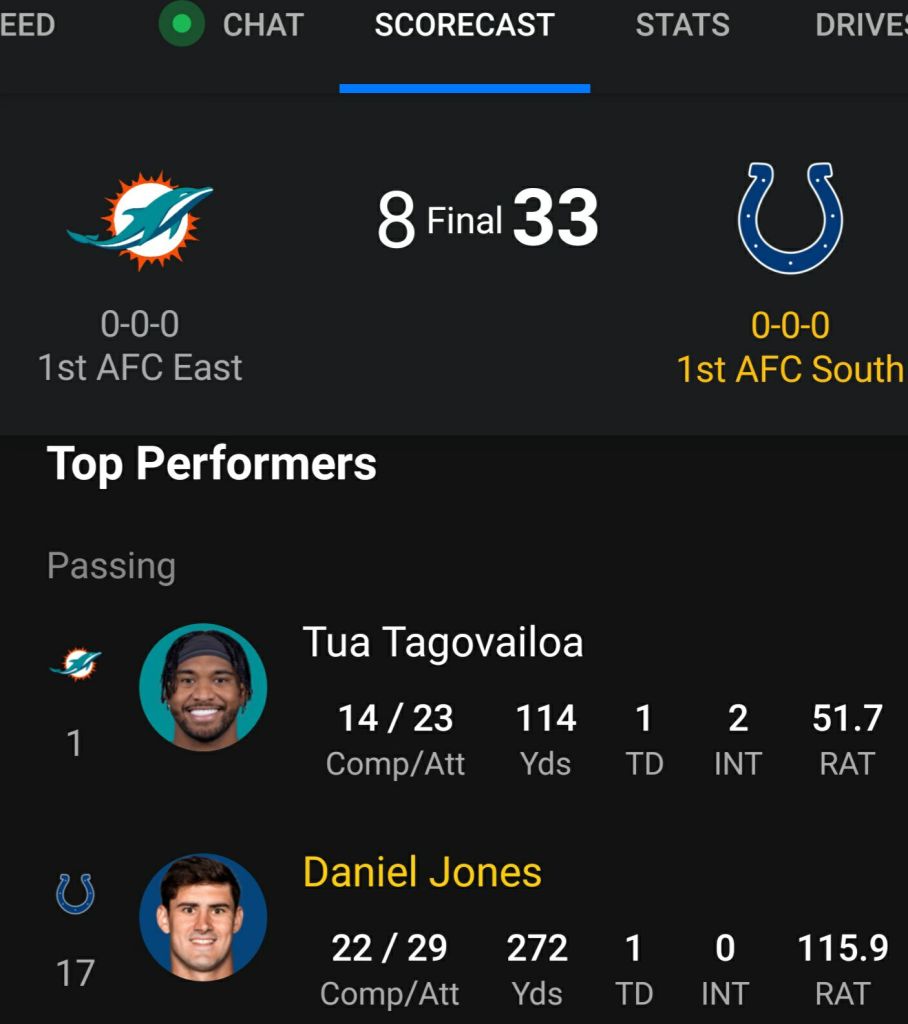Tap the Dolphins 1st AFC East standing
Viewport: 908px width, 1024px height.
click(140, 368)
